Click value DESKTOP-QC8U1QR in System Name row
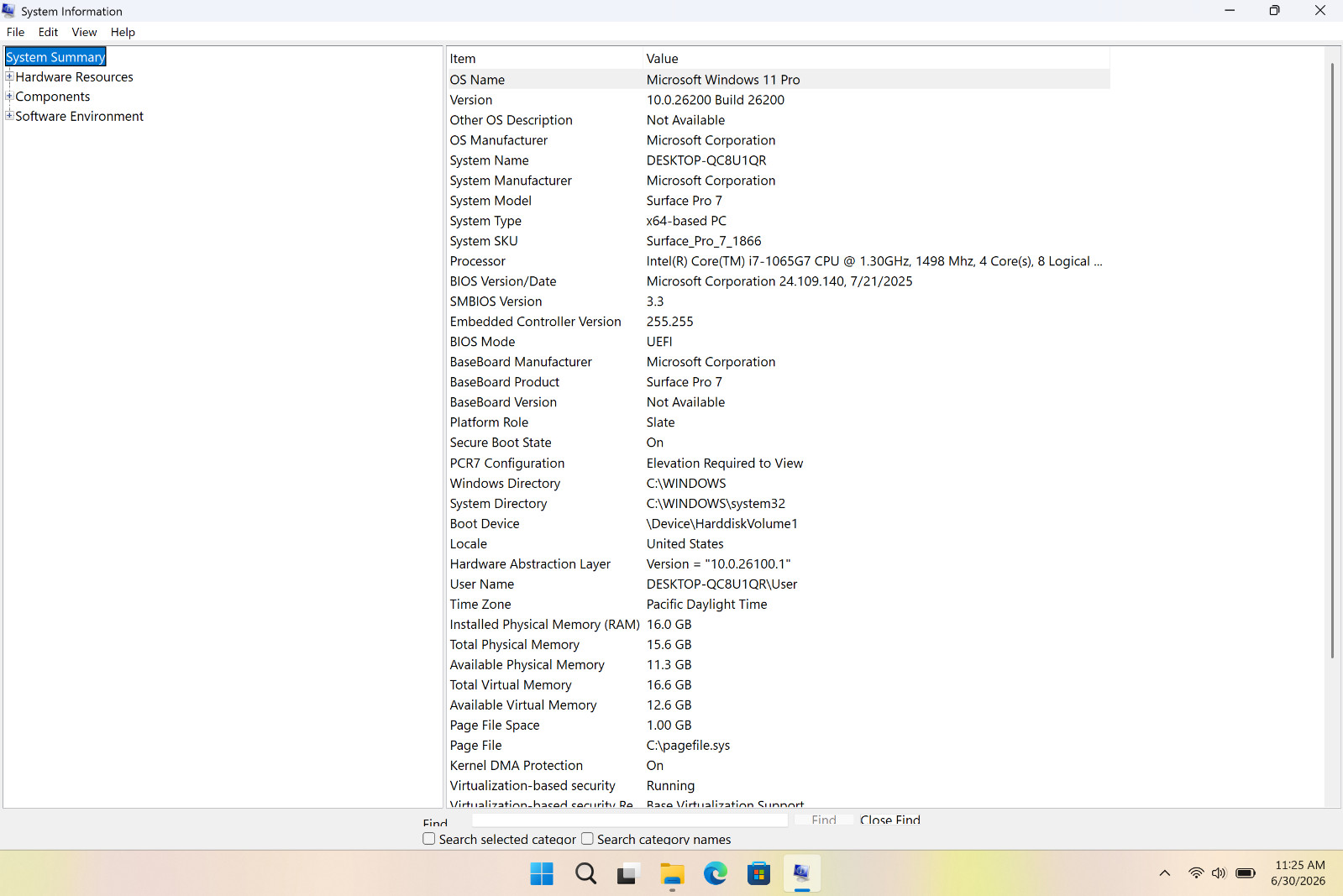The width and height of the screenshot is (1343, 896). click(706, 160)
